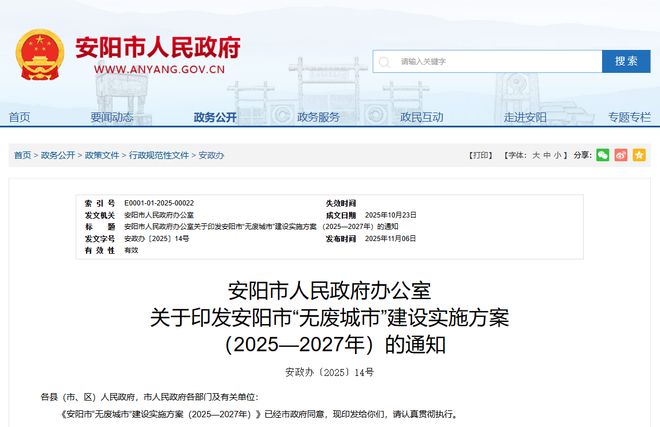Select index number E0001-01-2025-00022

(159, 203)
